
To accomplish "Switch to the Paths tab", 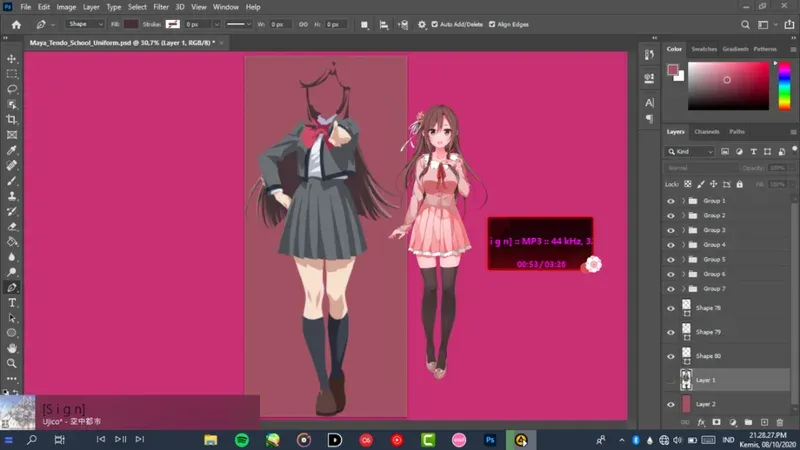I will coord(737,132).
